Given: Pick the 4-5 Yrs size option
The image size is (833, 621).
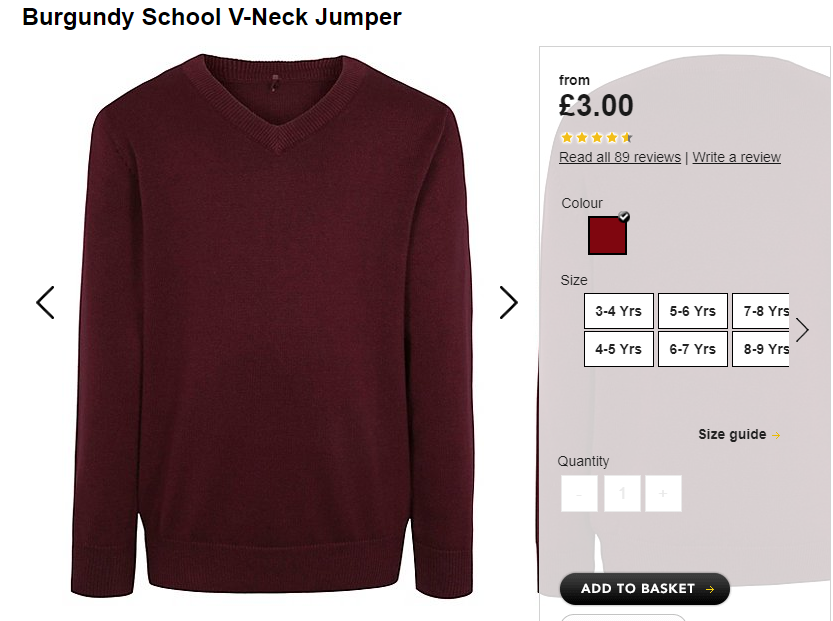Looking at the screenshot, I should (x=618, y=349).
